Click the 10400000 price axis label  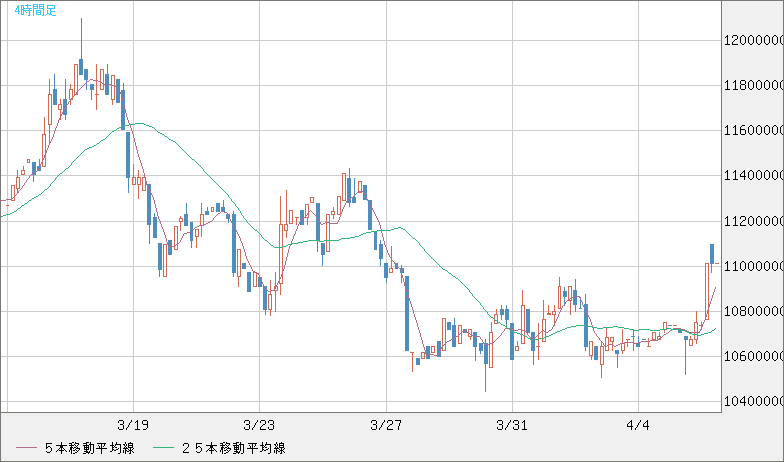(754, 402)
